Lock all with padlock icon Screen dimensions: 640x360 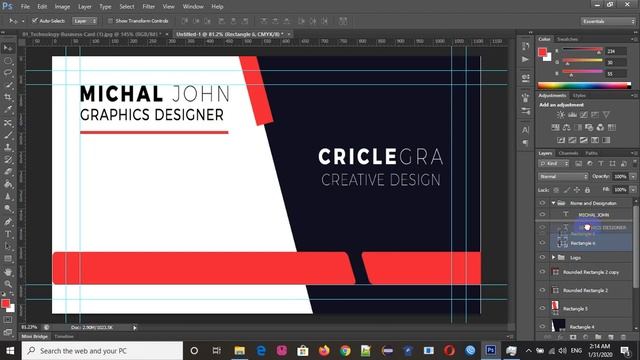click(587, 190)
